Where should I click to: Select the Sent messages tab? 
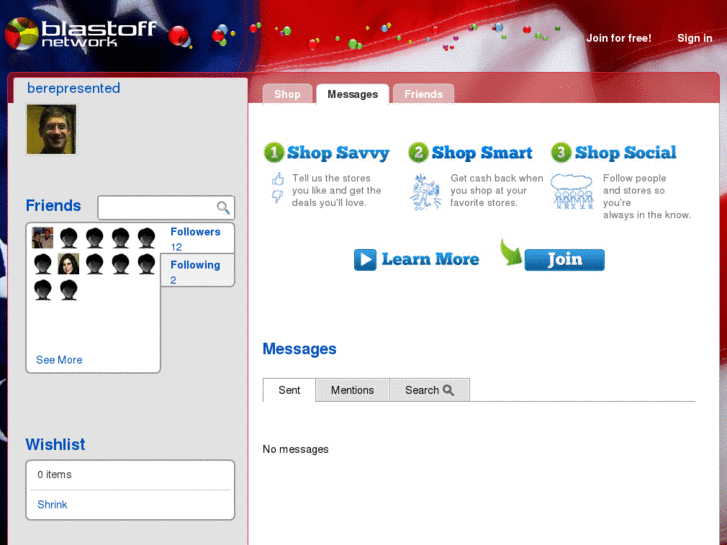(289, 390)
